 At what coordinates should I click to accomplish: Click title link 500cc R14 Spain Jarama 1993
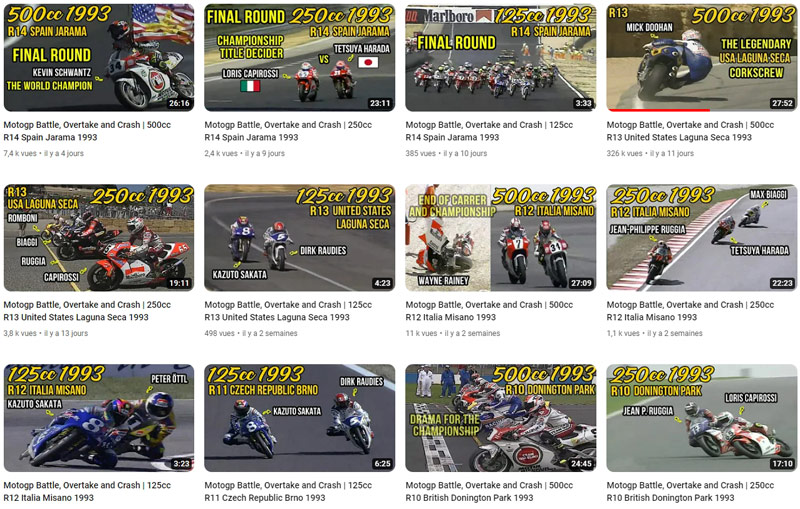coord(87,131)
